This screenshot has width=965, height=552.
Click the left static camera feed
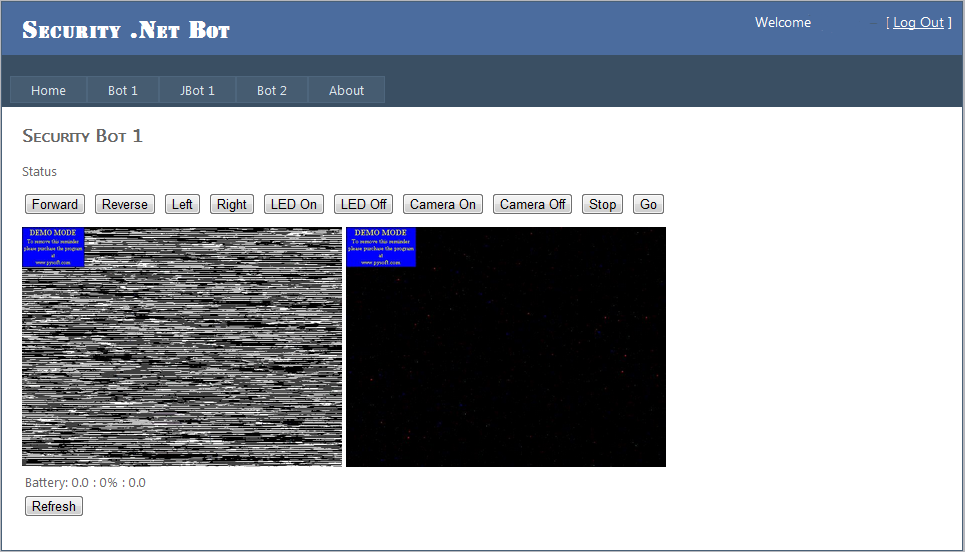coord(182,347)
